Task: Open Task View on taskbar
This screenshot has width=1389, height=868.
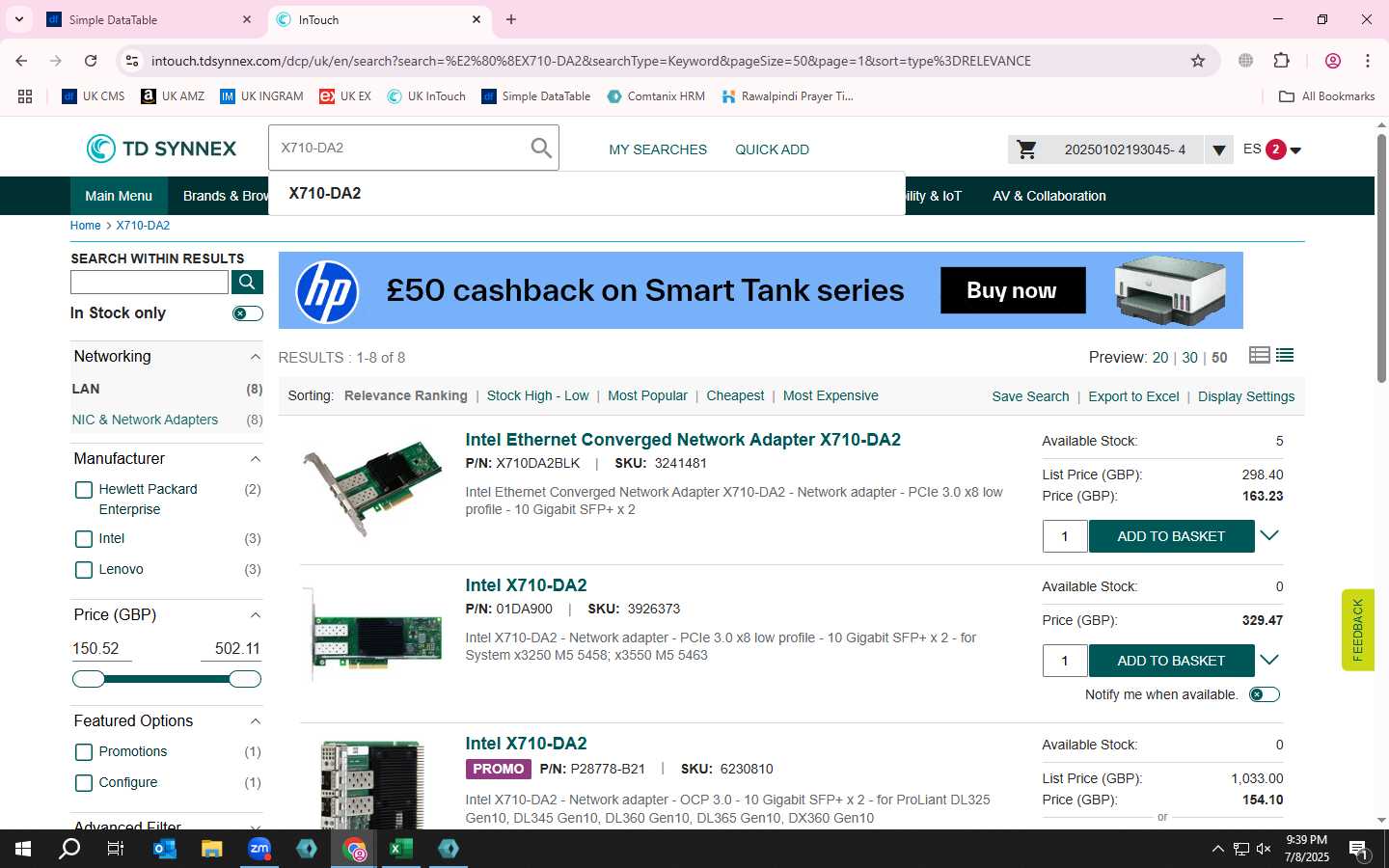Action: pyautogui.click(x=116, y=849)
